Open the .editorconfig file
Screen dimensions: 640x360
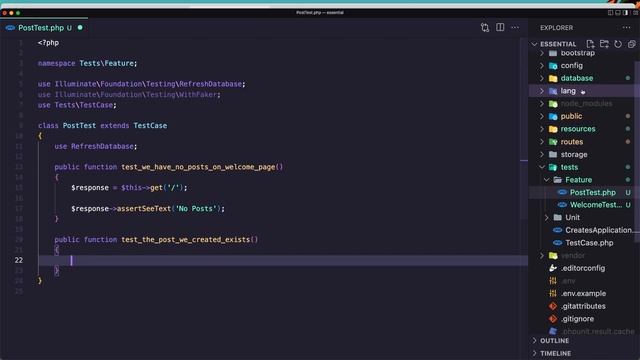click(582, 268)
